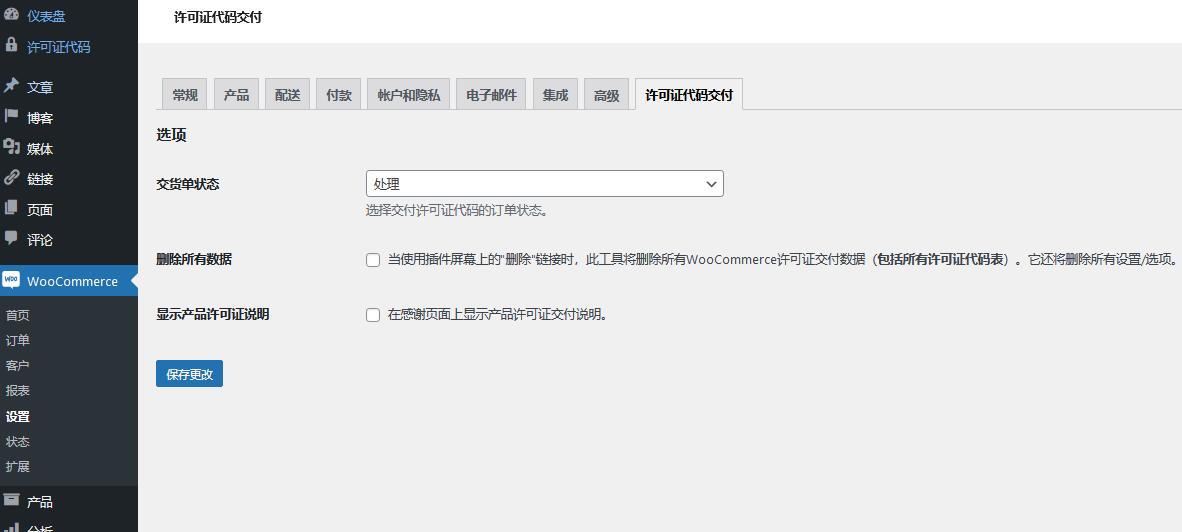Click the Woo logo icon
The width and height of the screenshot is (1182, 532).
click(x=11, y=281)
